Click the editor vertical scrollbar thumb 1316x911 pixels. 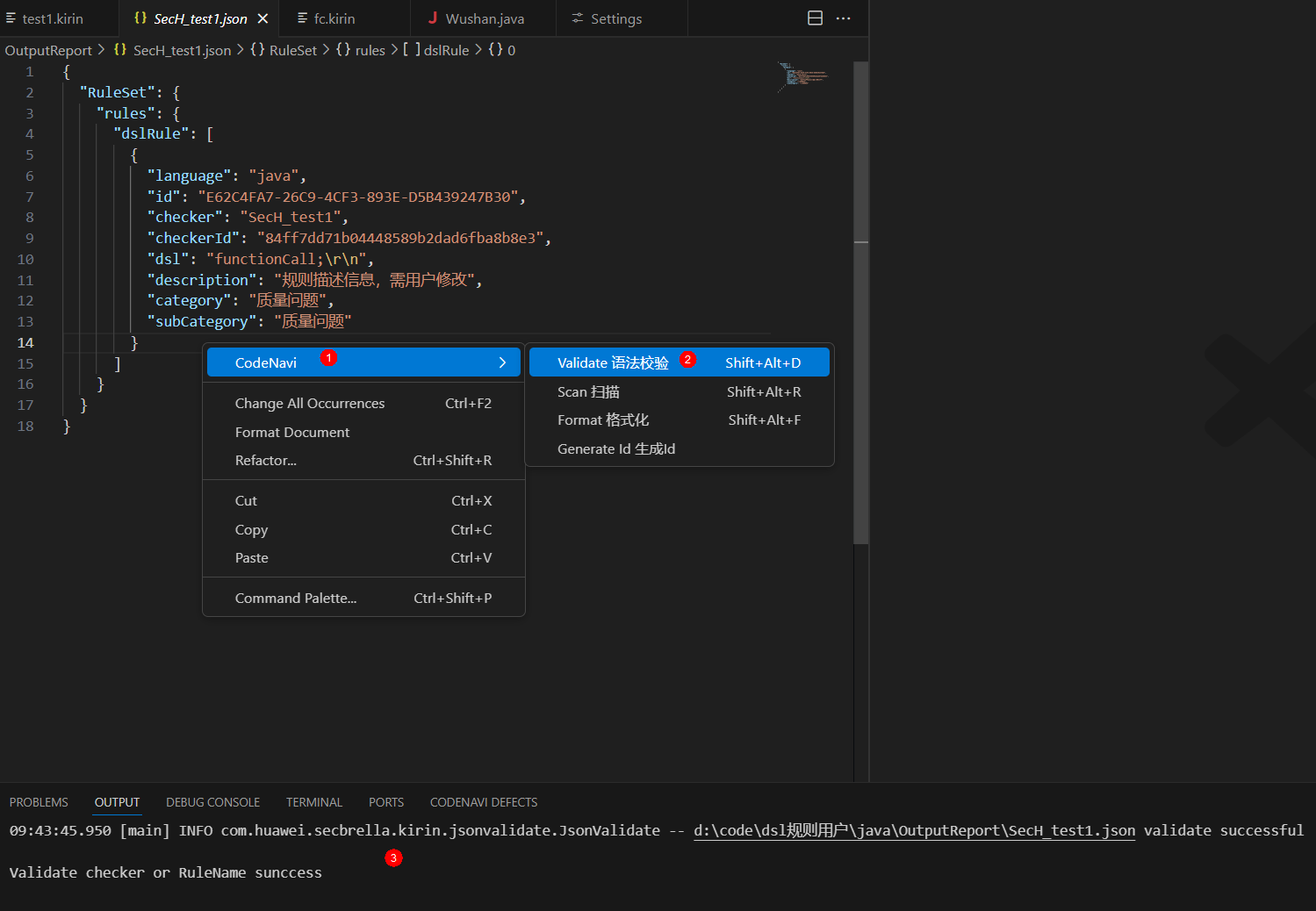[861, 303]
